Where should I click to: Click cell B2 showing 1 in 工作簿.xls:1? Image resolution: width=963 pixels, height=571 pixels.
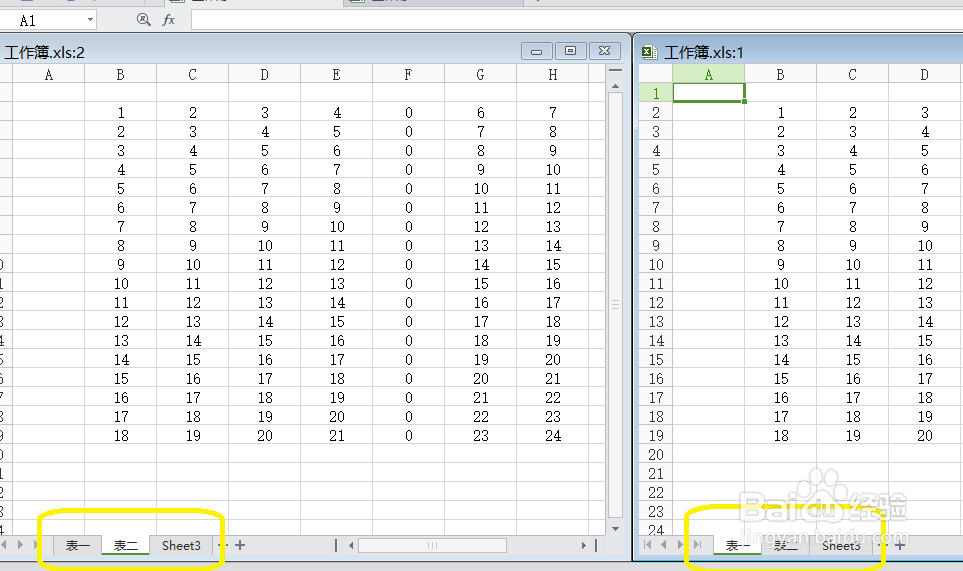tap(781, 112)
